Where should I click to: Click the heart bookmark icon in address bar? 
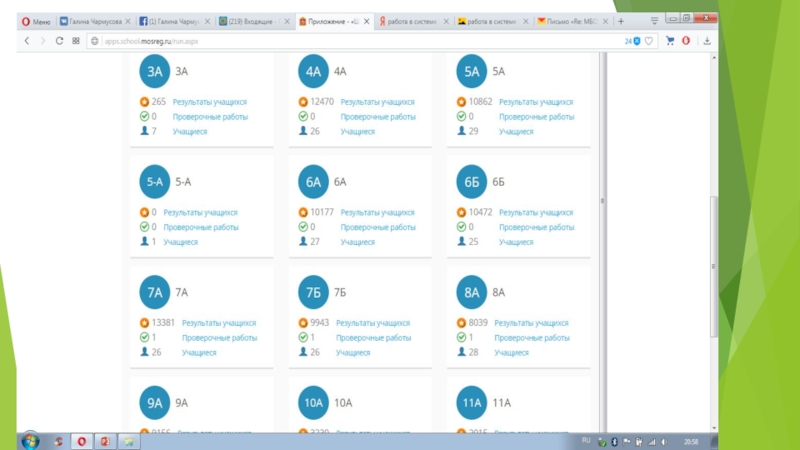tap(648, 41)
